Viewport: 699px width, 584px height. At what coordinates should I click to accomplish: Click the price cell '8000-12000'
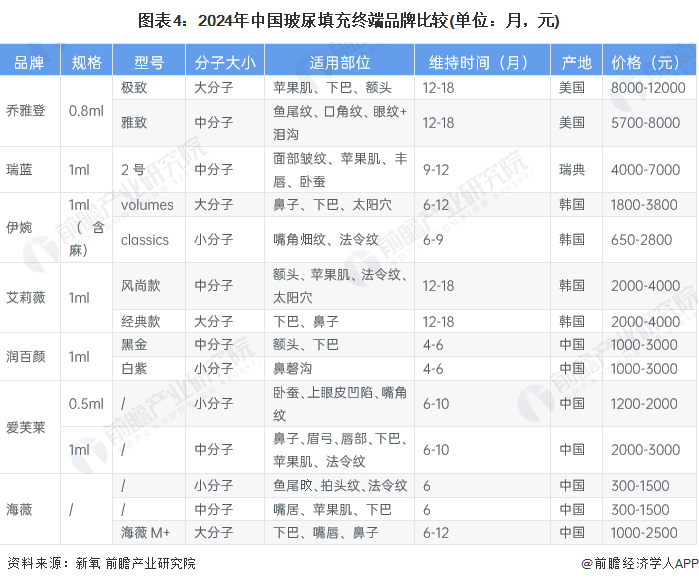(x=648, y=87)
